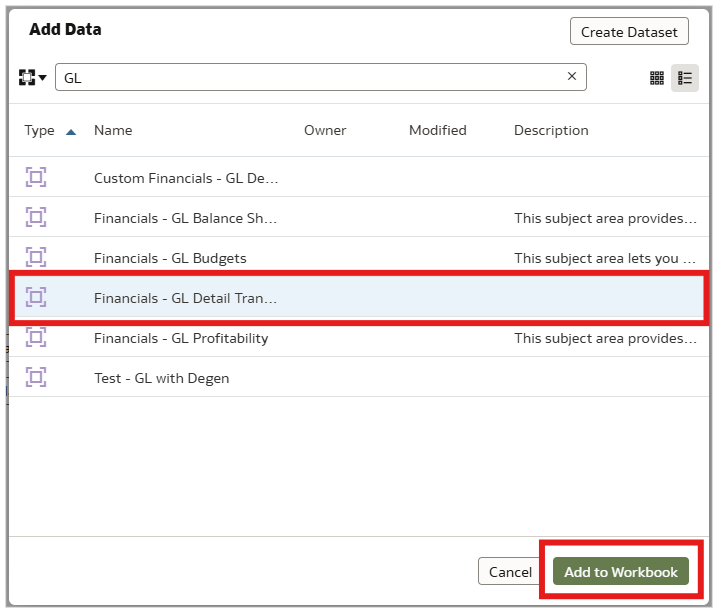This screenshot has height=610, width=715.
Task: Toggle sort order arrow on Type column
Action: point(70,131)
